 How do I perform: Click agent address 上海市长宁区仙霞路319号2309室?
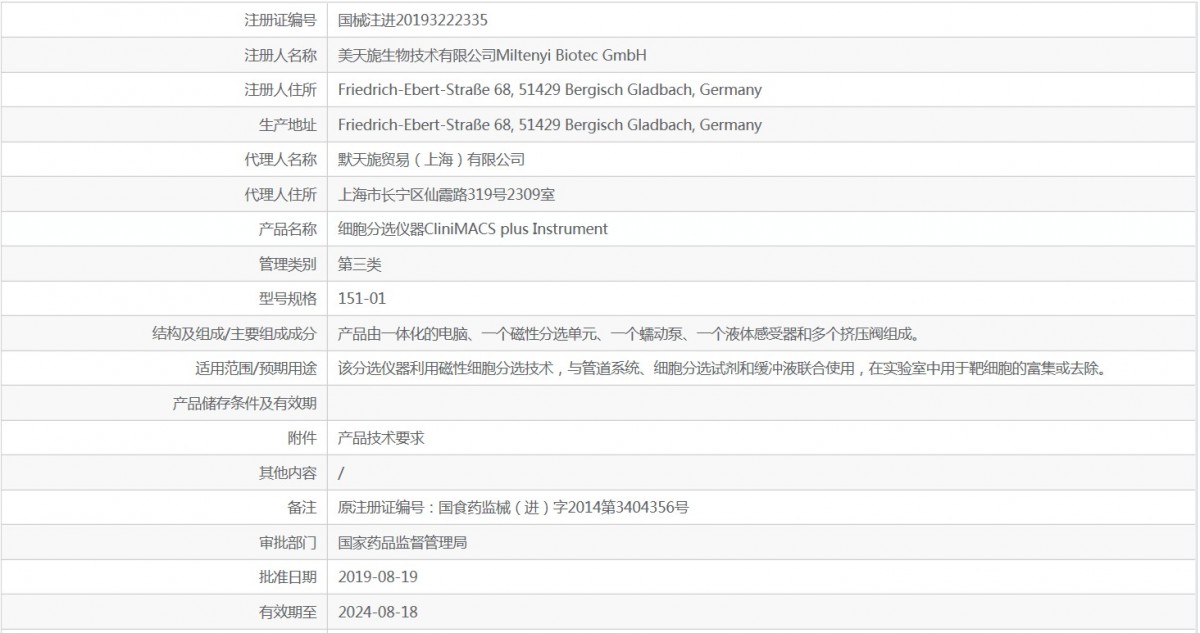[454, 194]
